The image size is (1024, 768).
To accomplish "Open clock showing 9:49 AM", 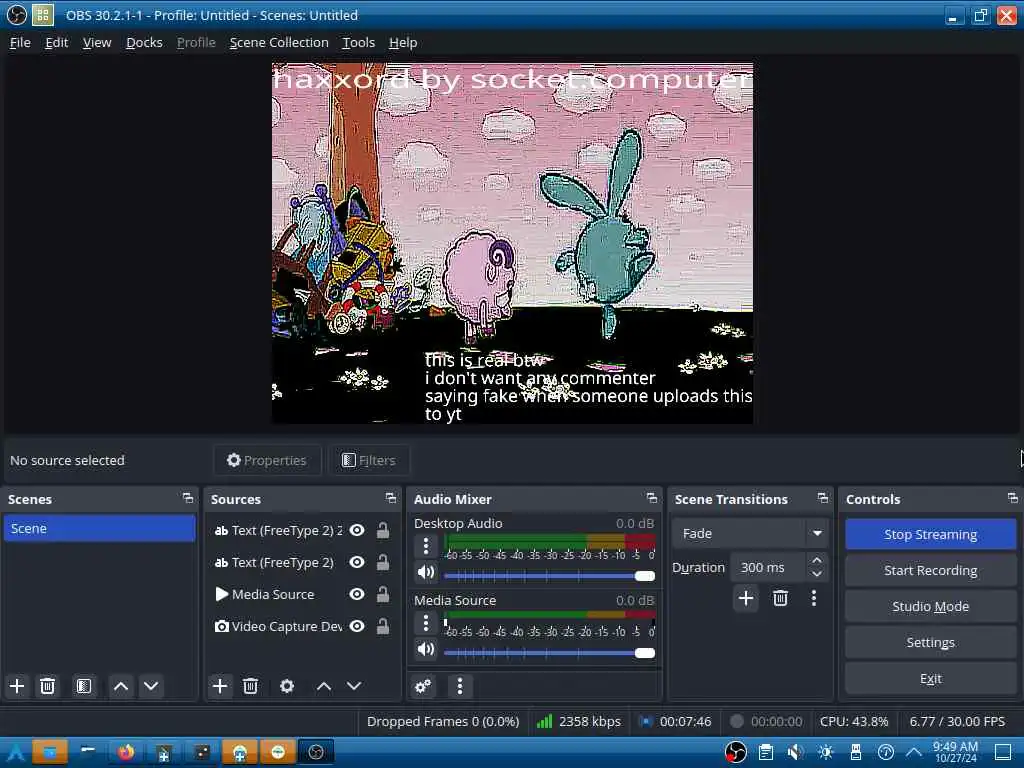I will [955, 752].
